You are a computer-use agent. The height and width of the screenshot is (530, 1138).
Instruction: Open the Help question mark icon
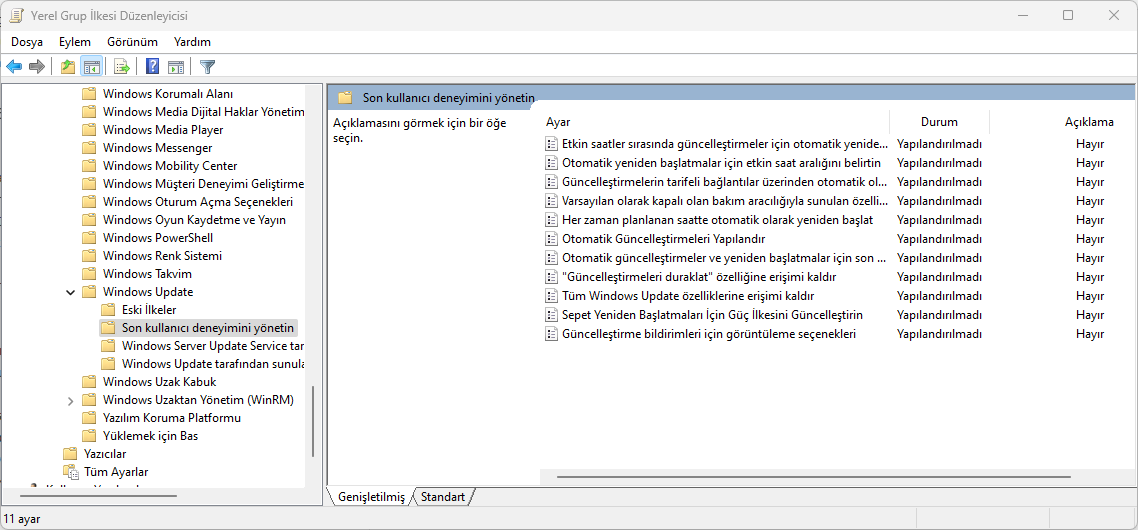[152, 67]
